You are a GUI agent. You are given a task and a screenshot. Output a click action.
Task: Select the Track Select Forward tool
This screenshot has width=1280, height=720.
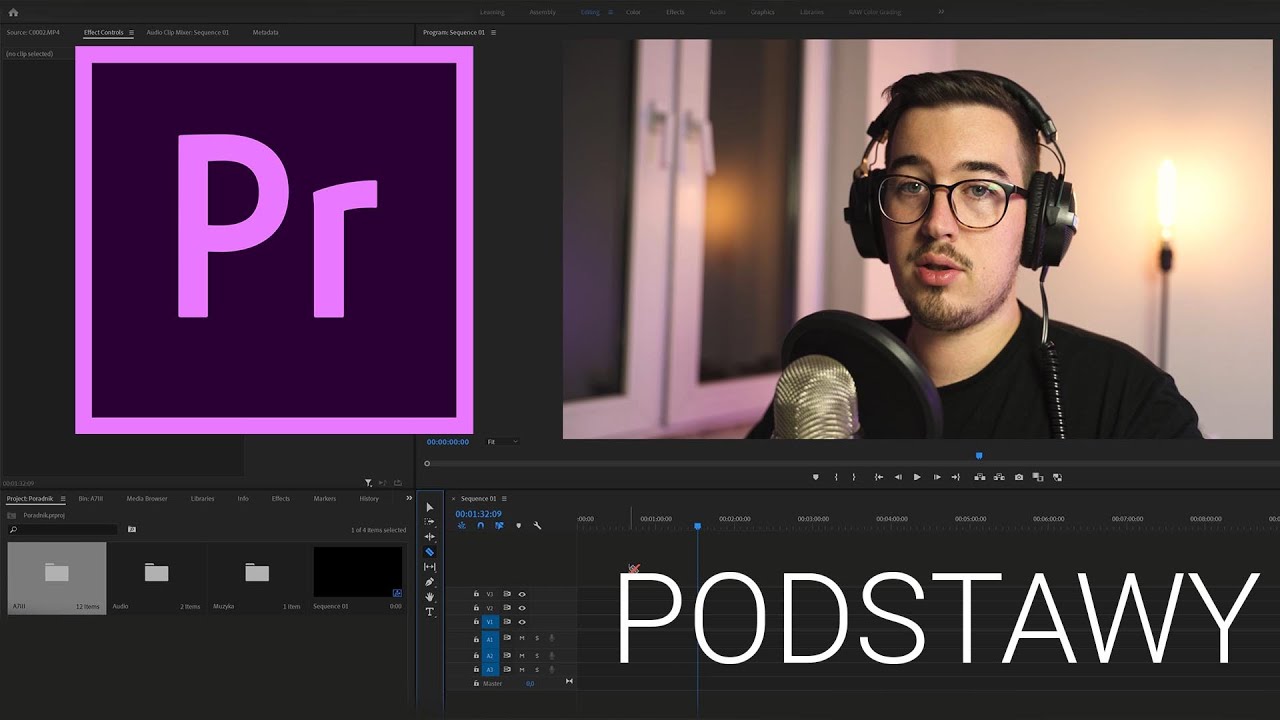click(x=430, y=522)
